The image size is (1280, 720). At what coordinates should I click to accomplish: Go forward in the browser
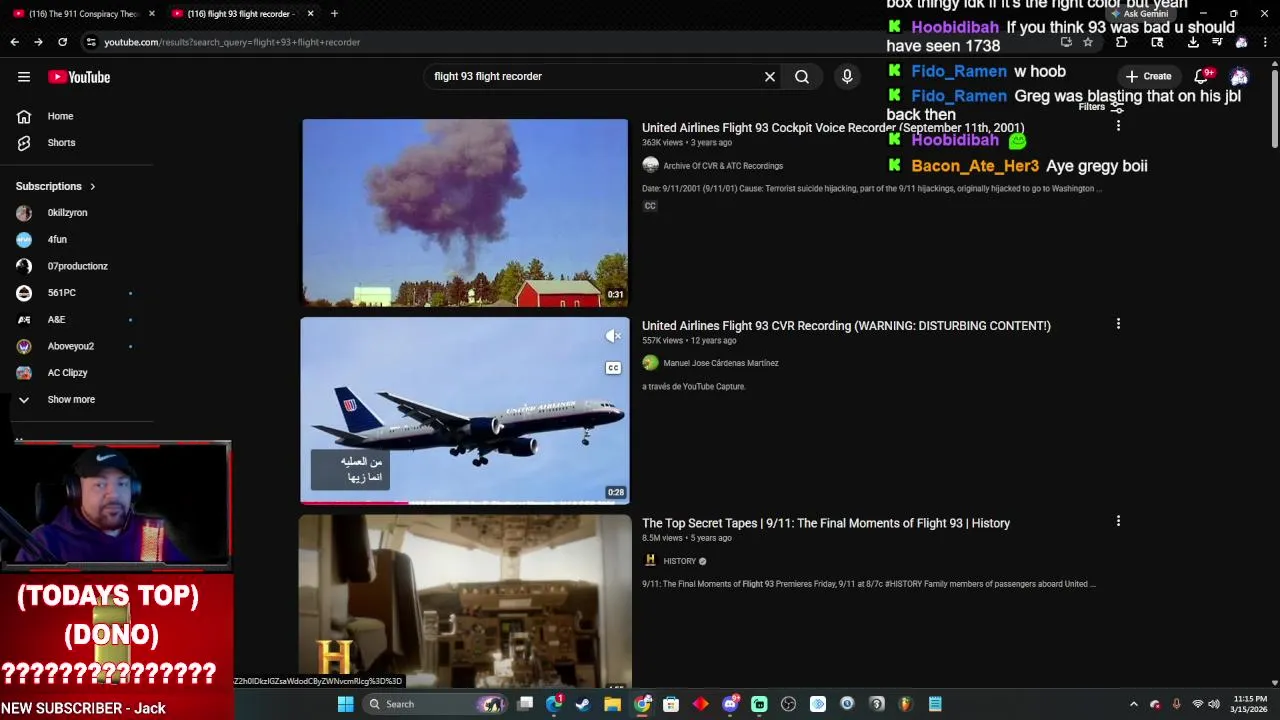[38, 42]
